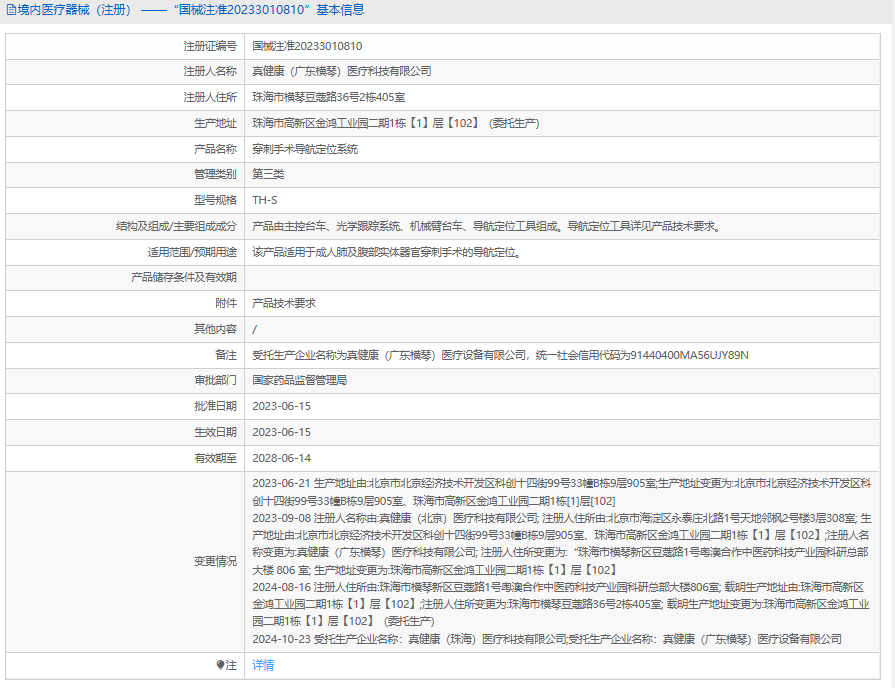Select management class value 第三类
The image size is (895, 688).
pos(268,175)
